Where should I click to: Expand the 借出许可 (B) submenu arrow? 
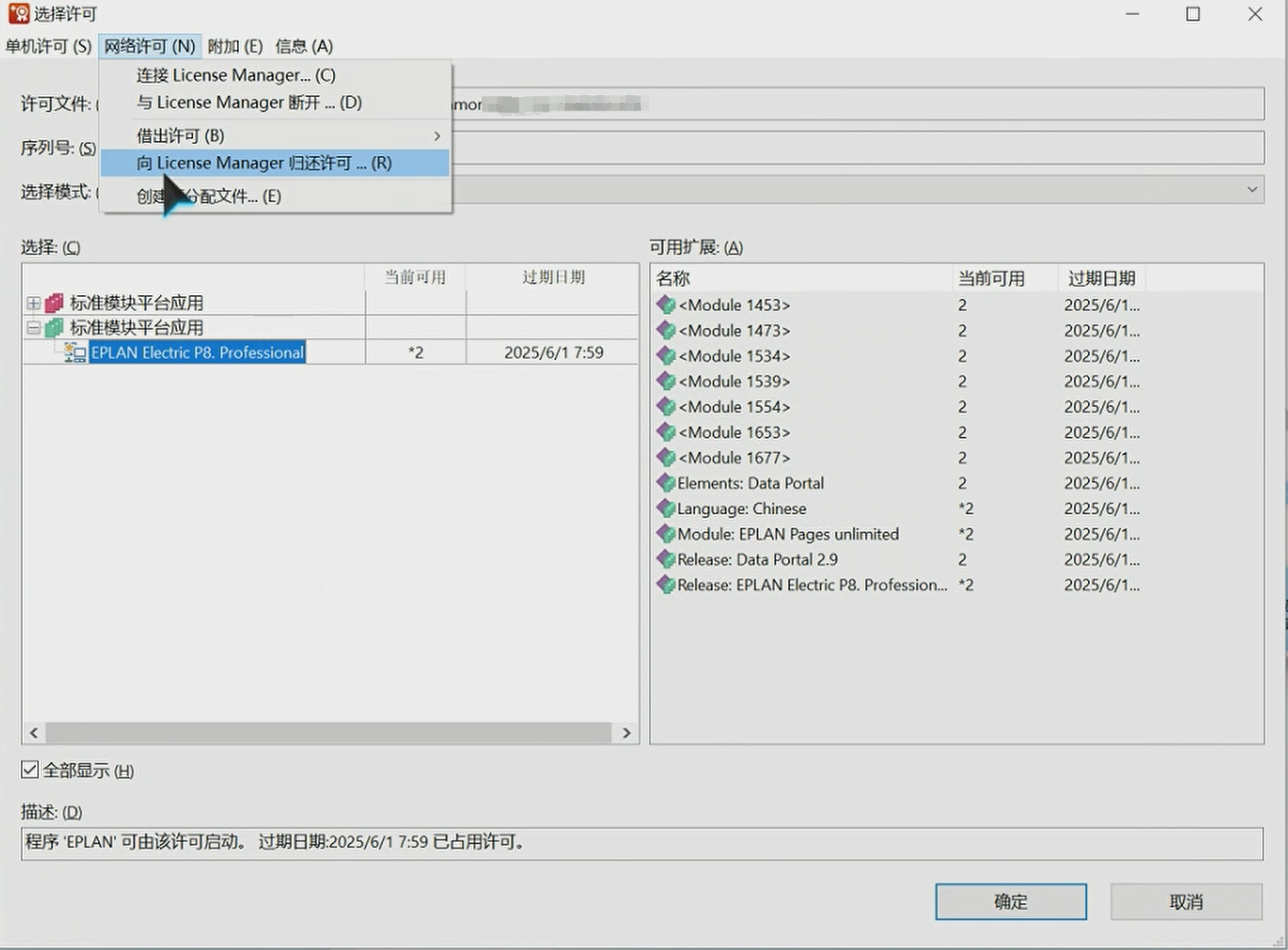[437, 136]
